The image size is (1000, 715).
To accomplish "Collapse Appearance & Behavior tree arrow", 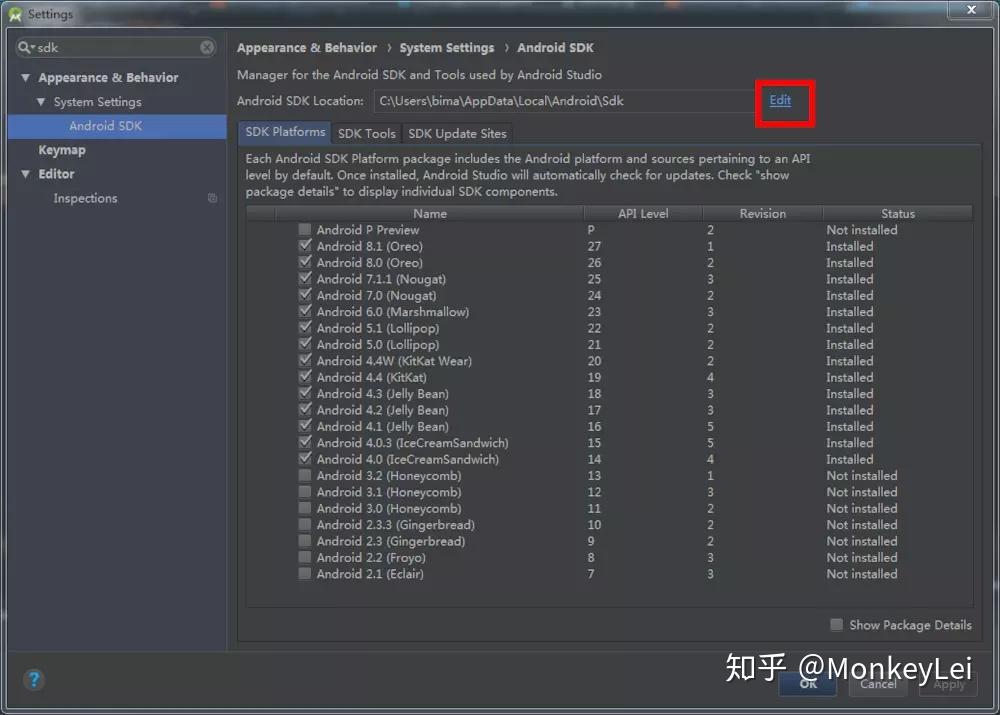I will [x=26, y=78].
